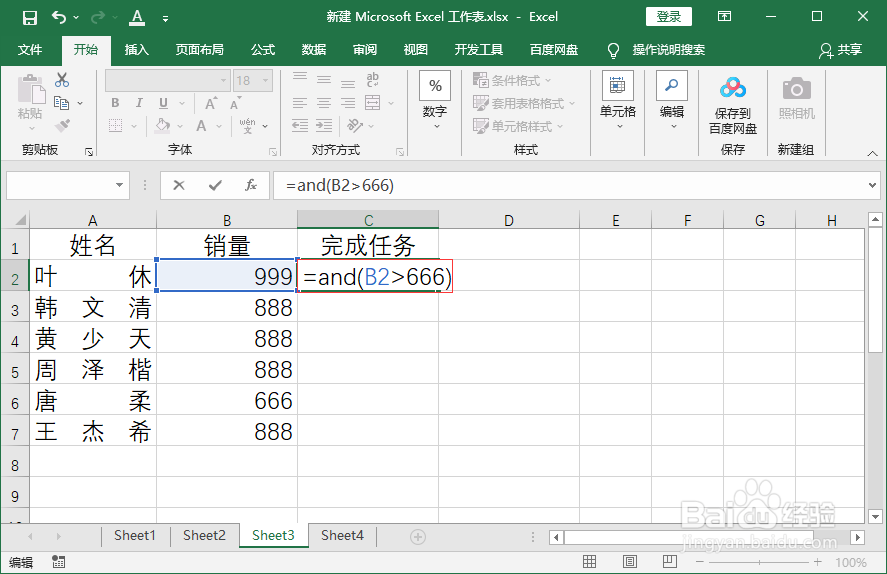Screen dimensions: 887x574
Task: Click the 照相机 camera icon
Action: click(x=796, y=89)
